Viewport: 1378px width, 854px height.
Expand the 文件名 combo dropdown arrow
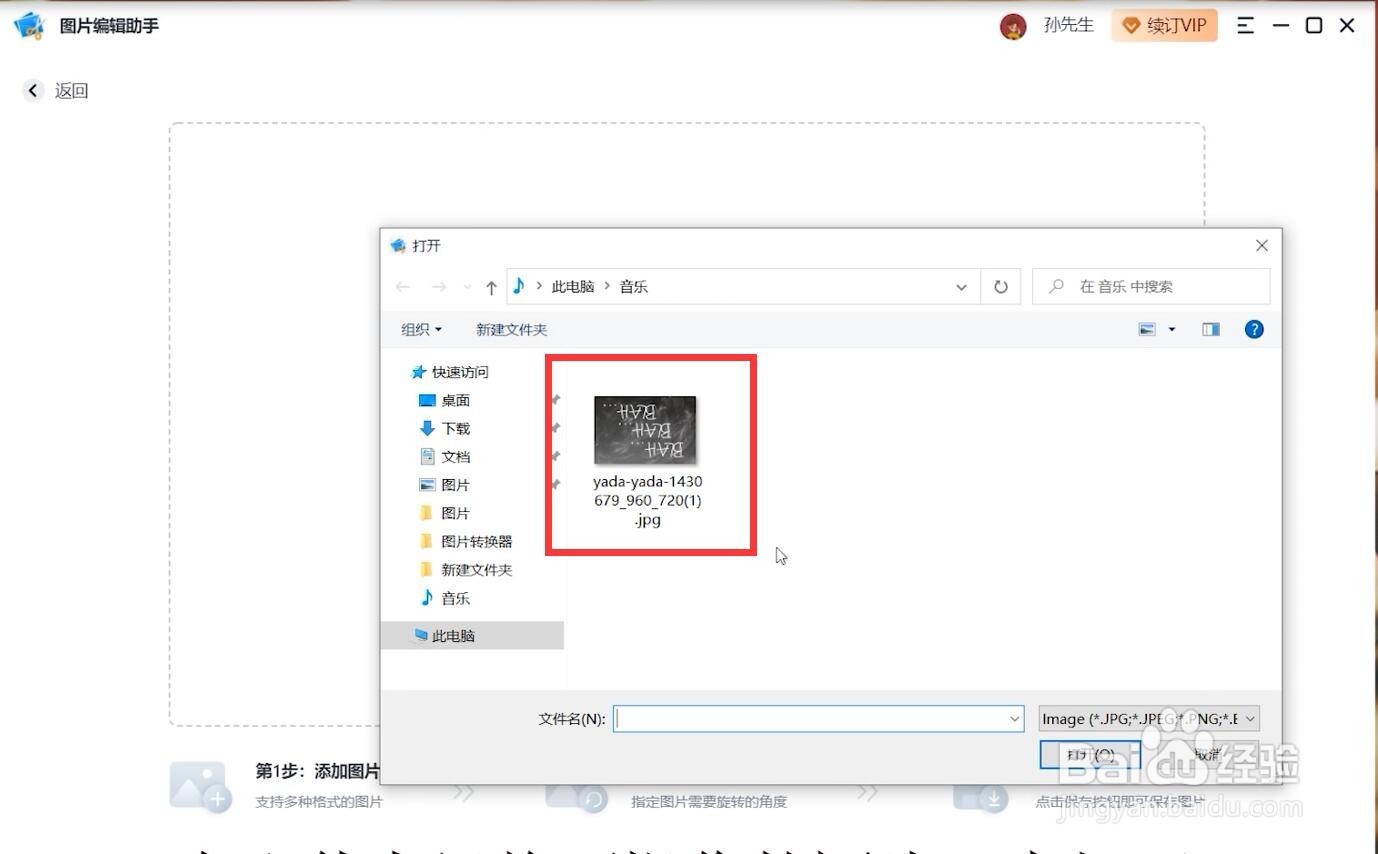1015,718
